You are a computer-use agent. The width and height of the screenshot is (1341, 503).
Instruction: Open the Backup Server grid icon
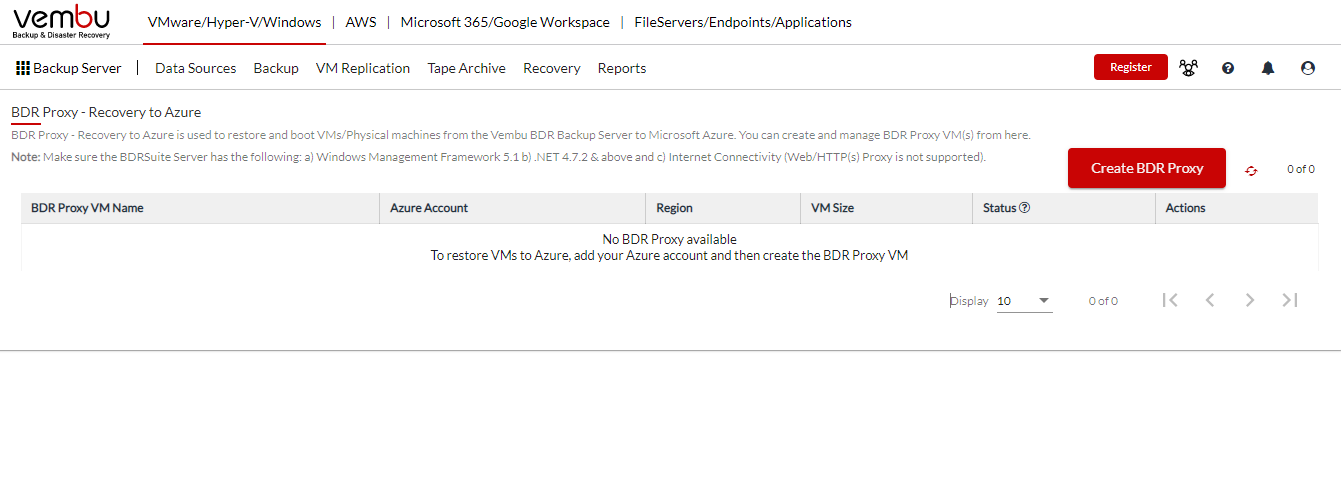point(23,68)
